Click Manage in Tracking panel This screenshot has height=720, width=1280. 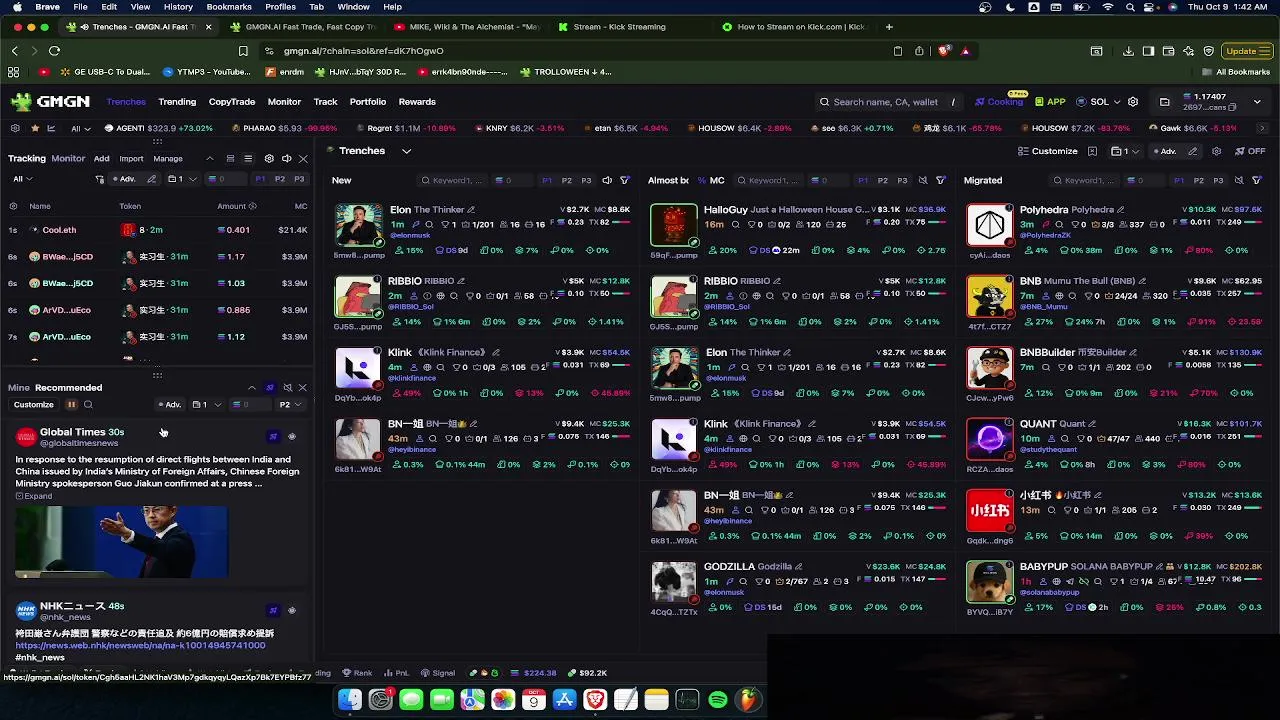click(168, 158)
